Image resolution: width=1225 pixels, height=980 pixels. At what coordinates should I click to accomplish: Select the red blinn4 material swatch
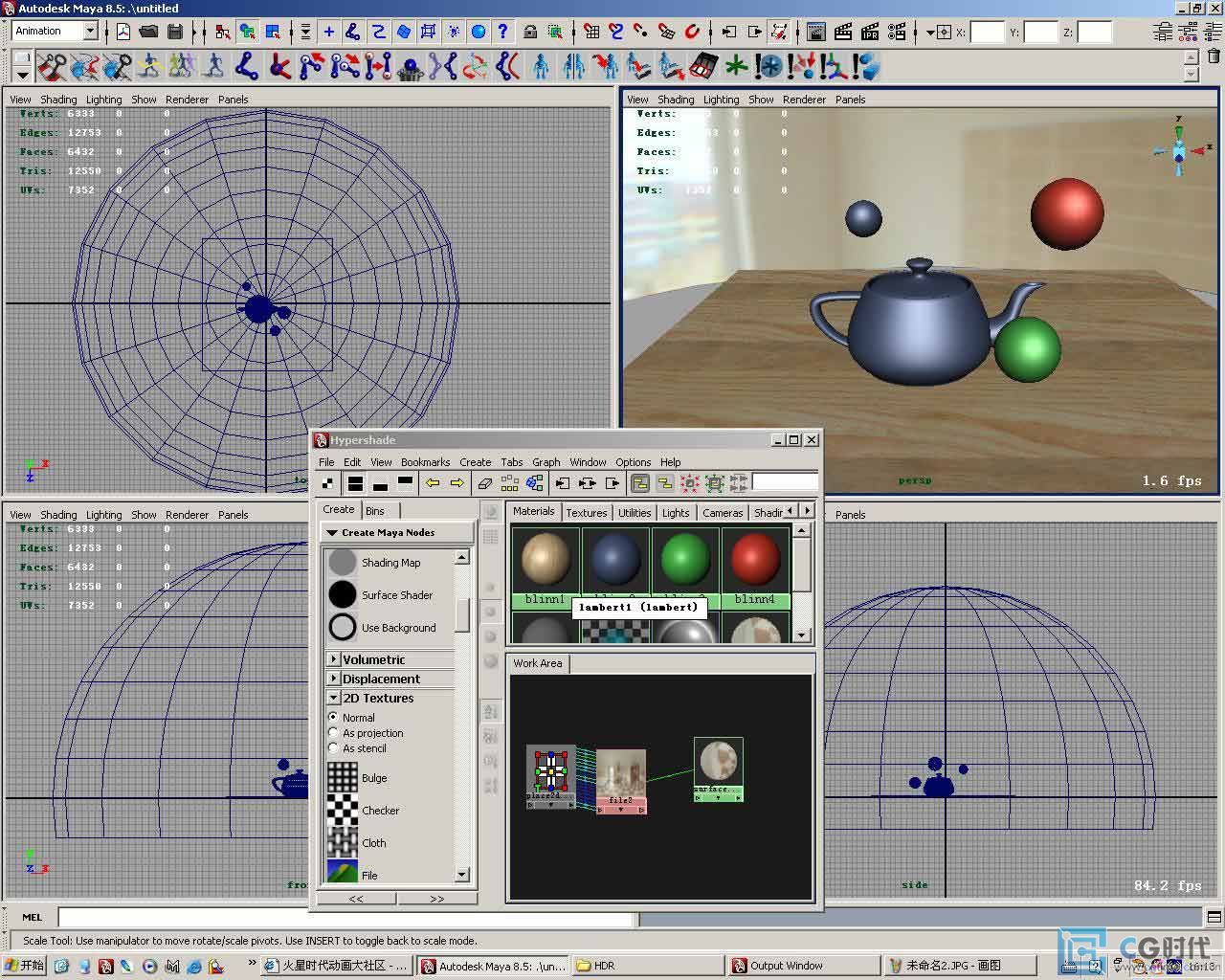pyautogui.click(x=755, y=561)
